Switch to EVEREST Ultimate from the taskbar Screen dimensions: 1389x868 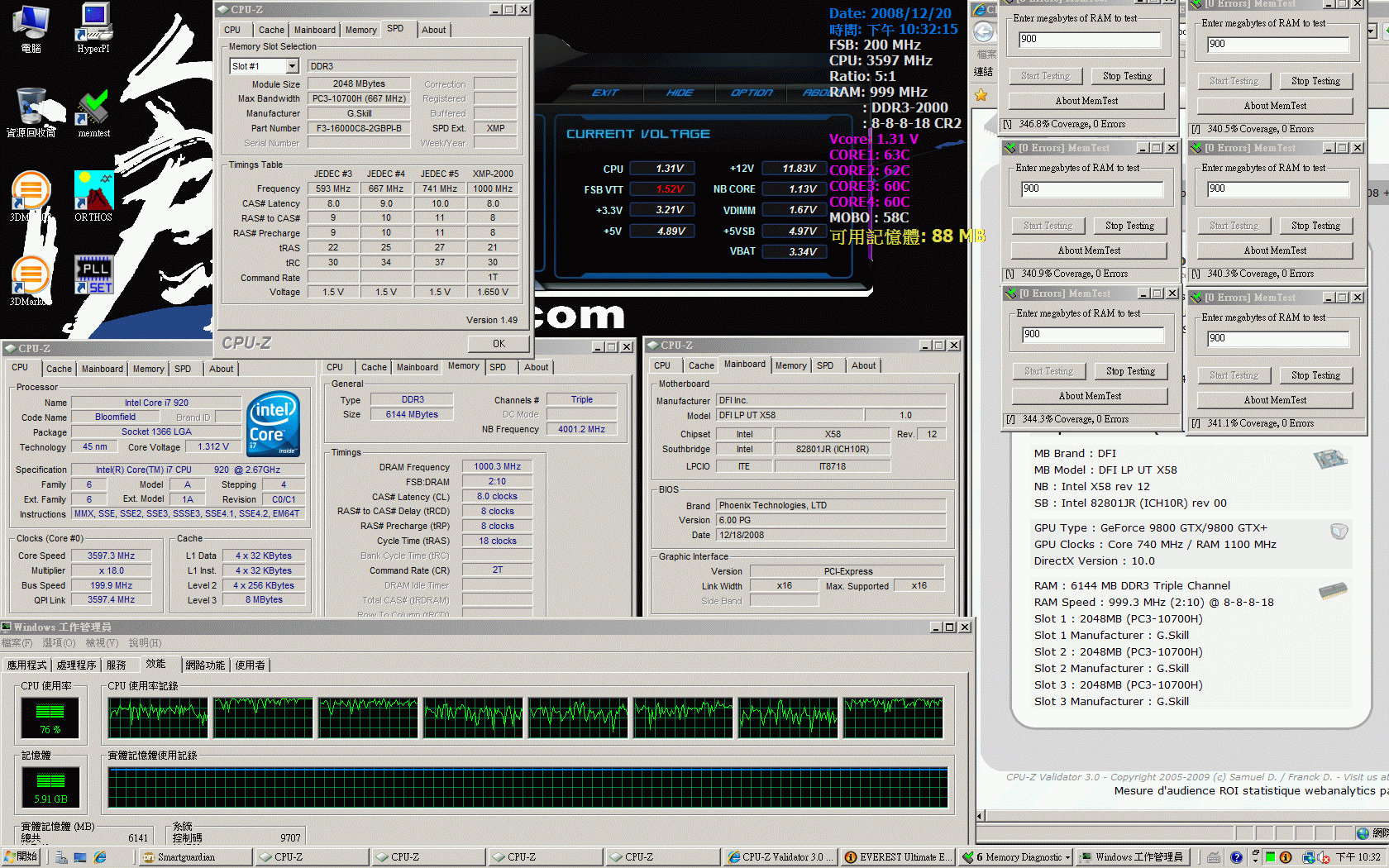898,857
